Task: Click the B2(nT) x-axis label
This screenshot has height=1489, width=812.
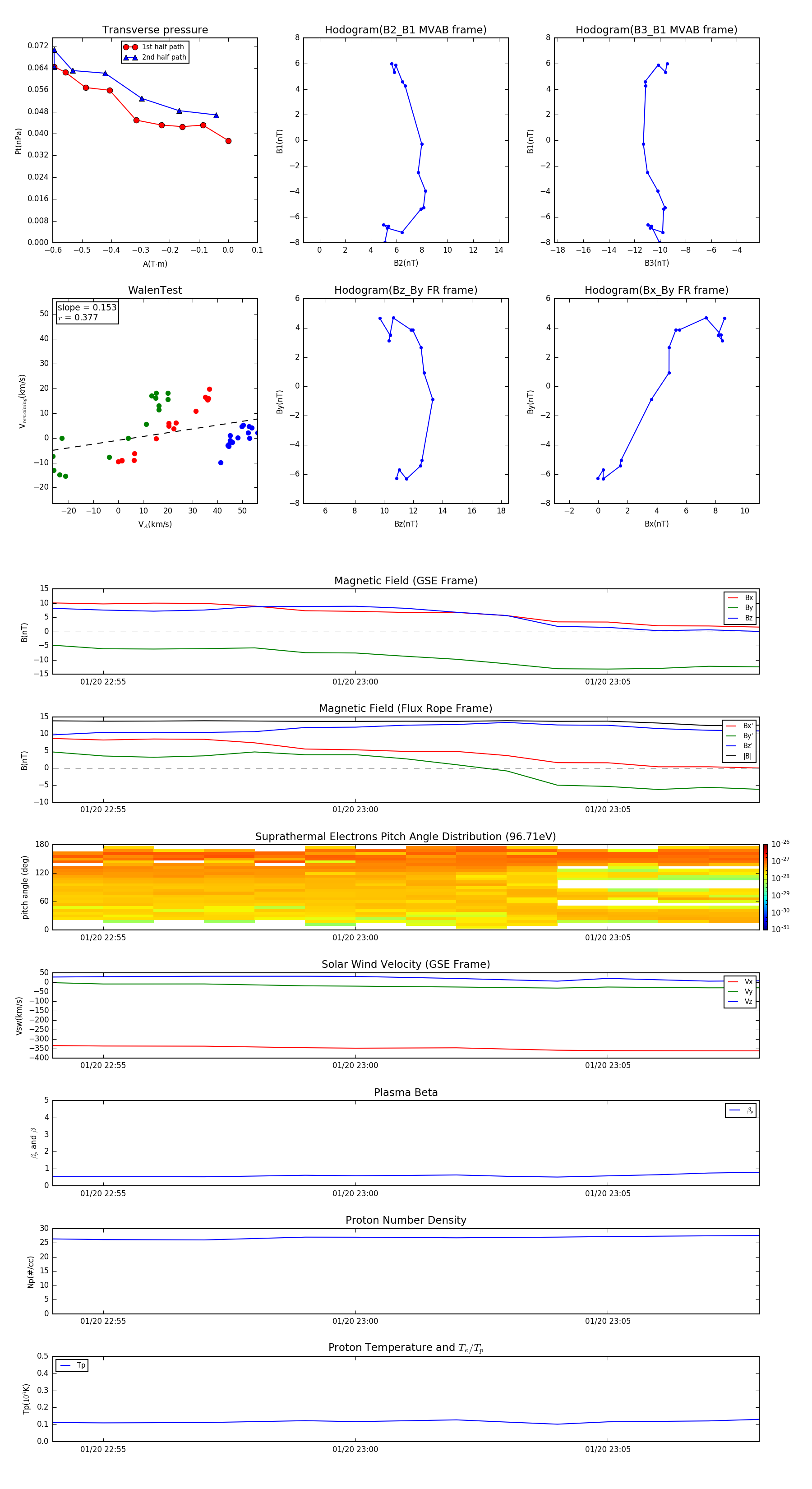Action: (406, 263)
